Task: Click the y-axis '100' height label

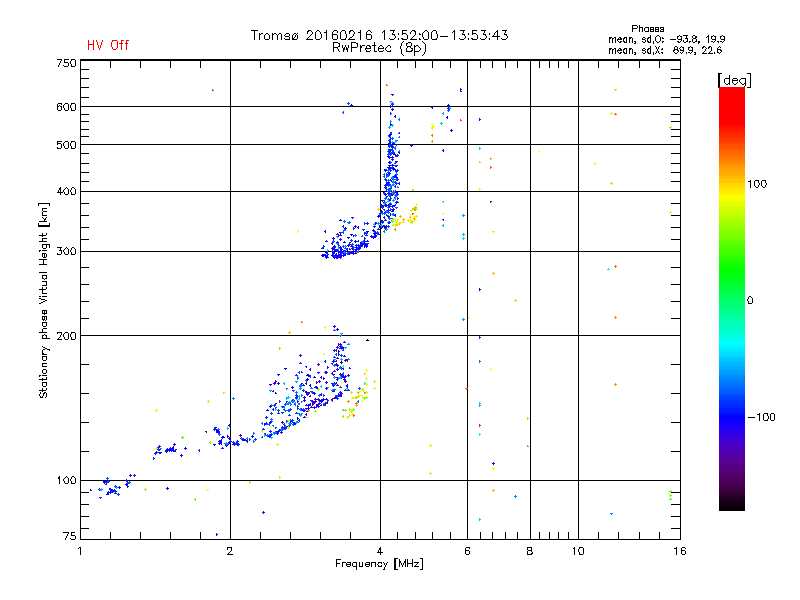Action: [x=66, y=480]
